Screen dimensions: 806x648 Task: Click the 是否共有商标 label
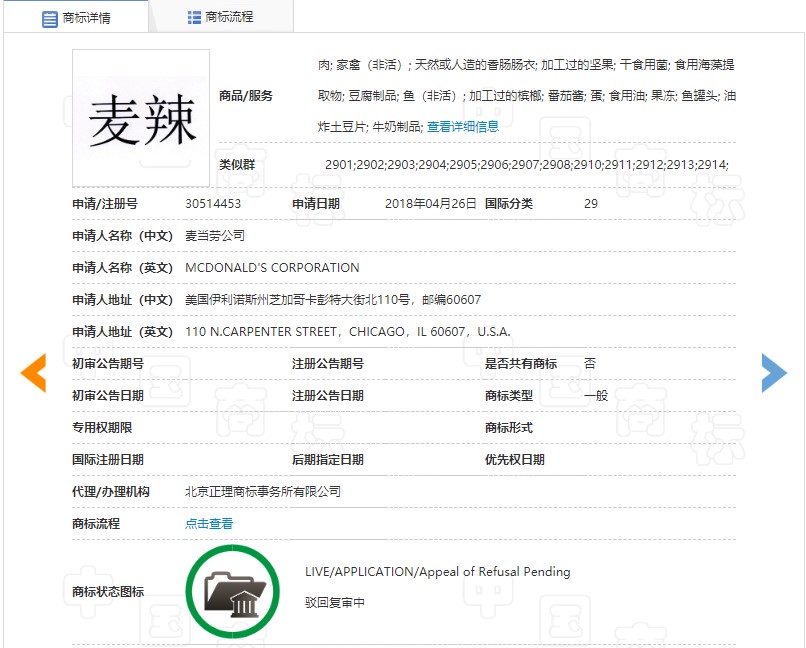(521, 364)
